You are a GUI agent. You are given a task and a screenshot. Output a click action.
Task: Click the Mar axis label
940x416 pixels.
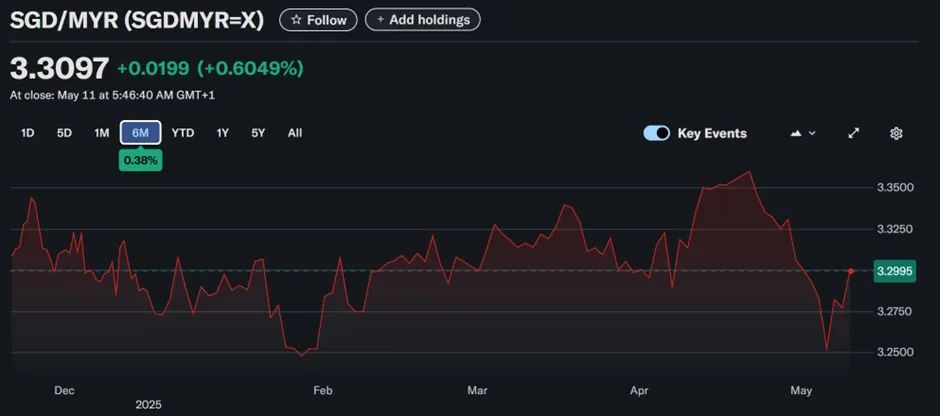477,391
